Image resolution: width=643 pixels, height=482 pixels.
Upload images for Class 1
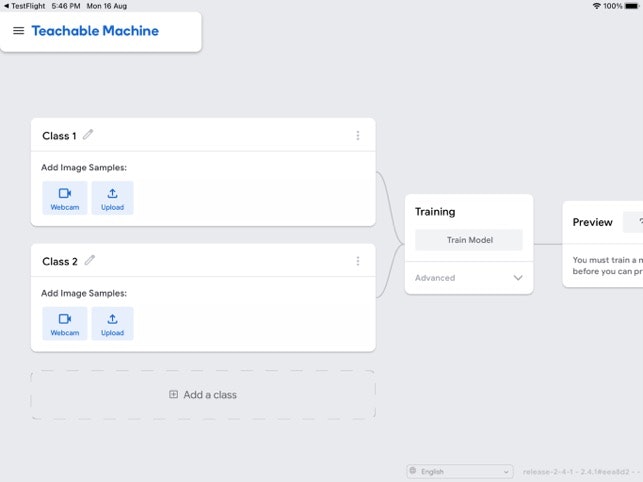[x=112, y=198]
